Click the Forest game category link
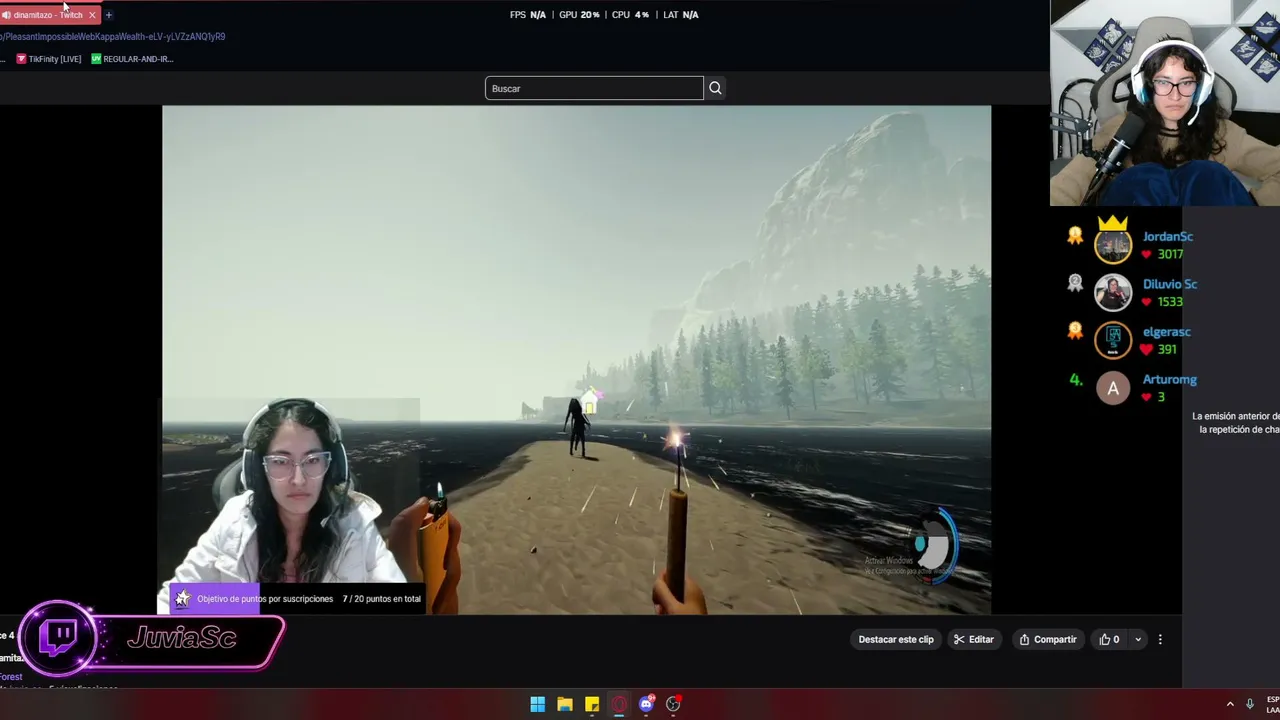Viewport: 1280px width, 720px height. (11, 677)
